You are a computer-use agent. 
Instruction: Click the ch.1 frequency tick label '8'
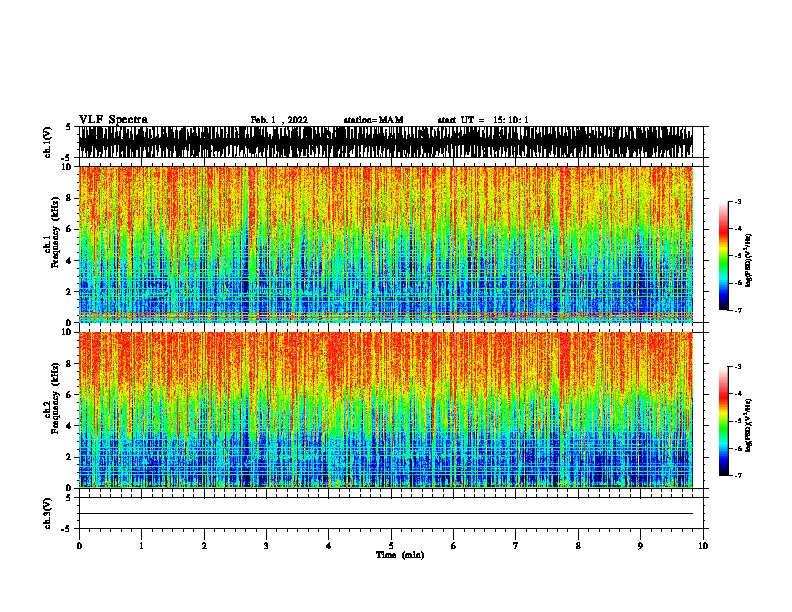(x=70, y=198)
